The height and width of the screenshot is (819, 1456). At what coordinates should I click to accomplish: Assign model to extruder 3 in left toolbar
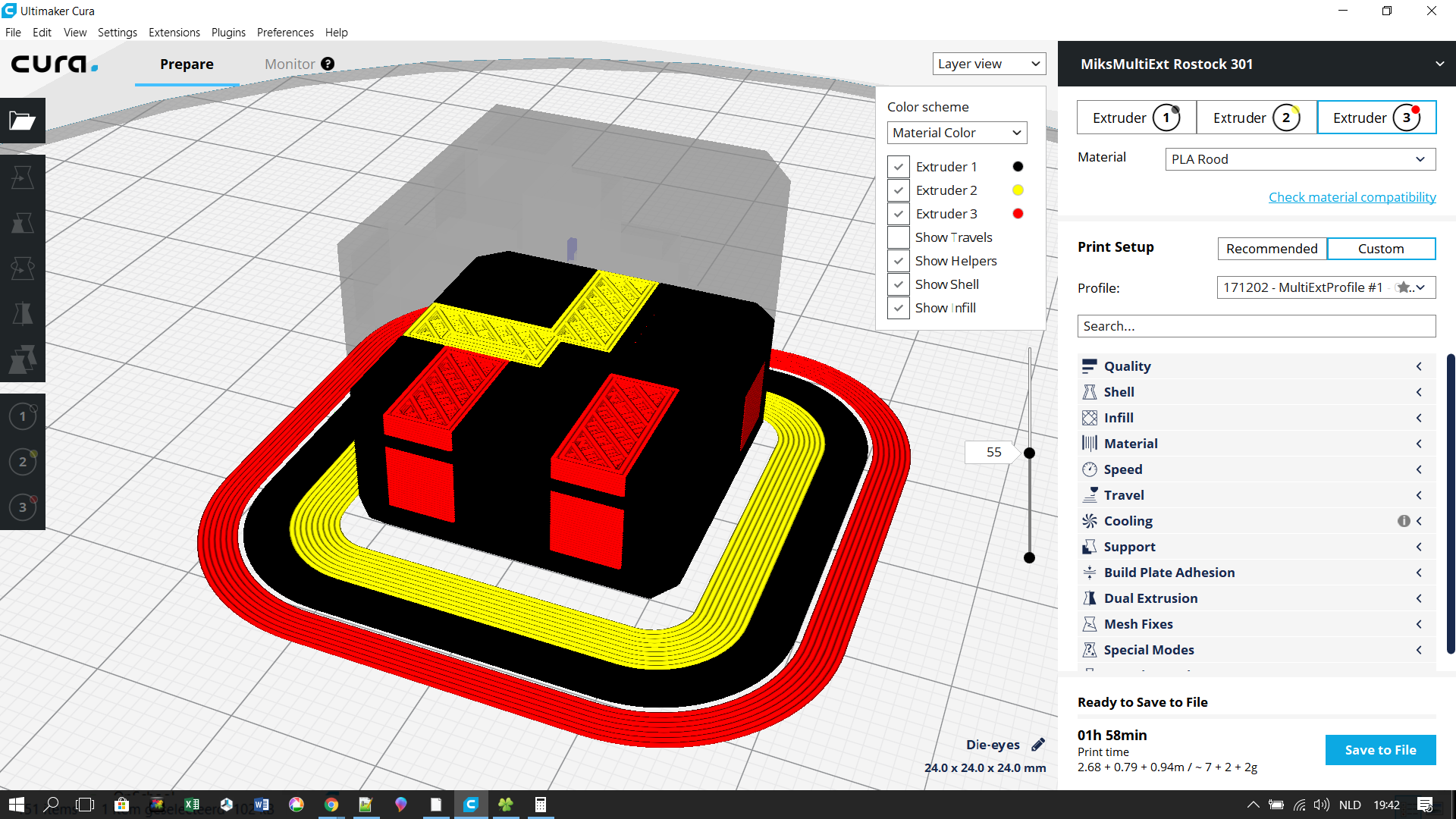[x=23, y=507]
